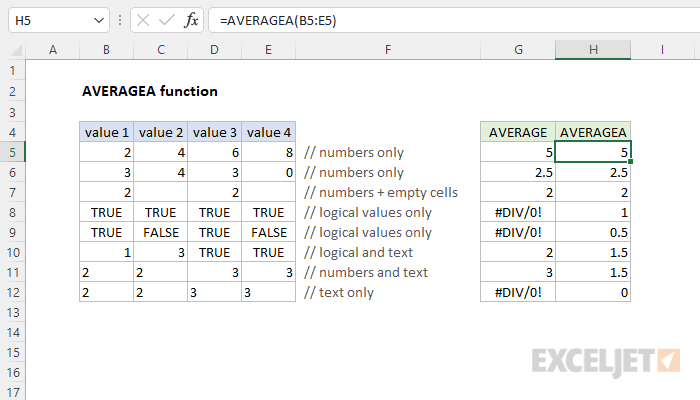
Task: Click cell H12 showing 0
Action: 593,292
